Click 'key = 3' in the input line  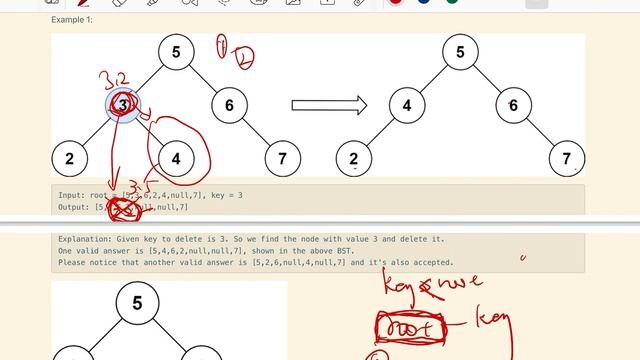coord(227,195)
